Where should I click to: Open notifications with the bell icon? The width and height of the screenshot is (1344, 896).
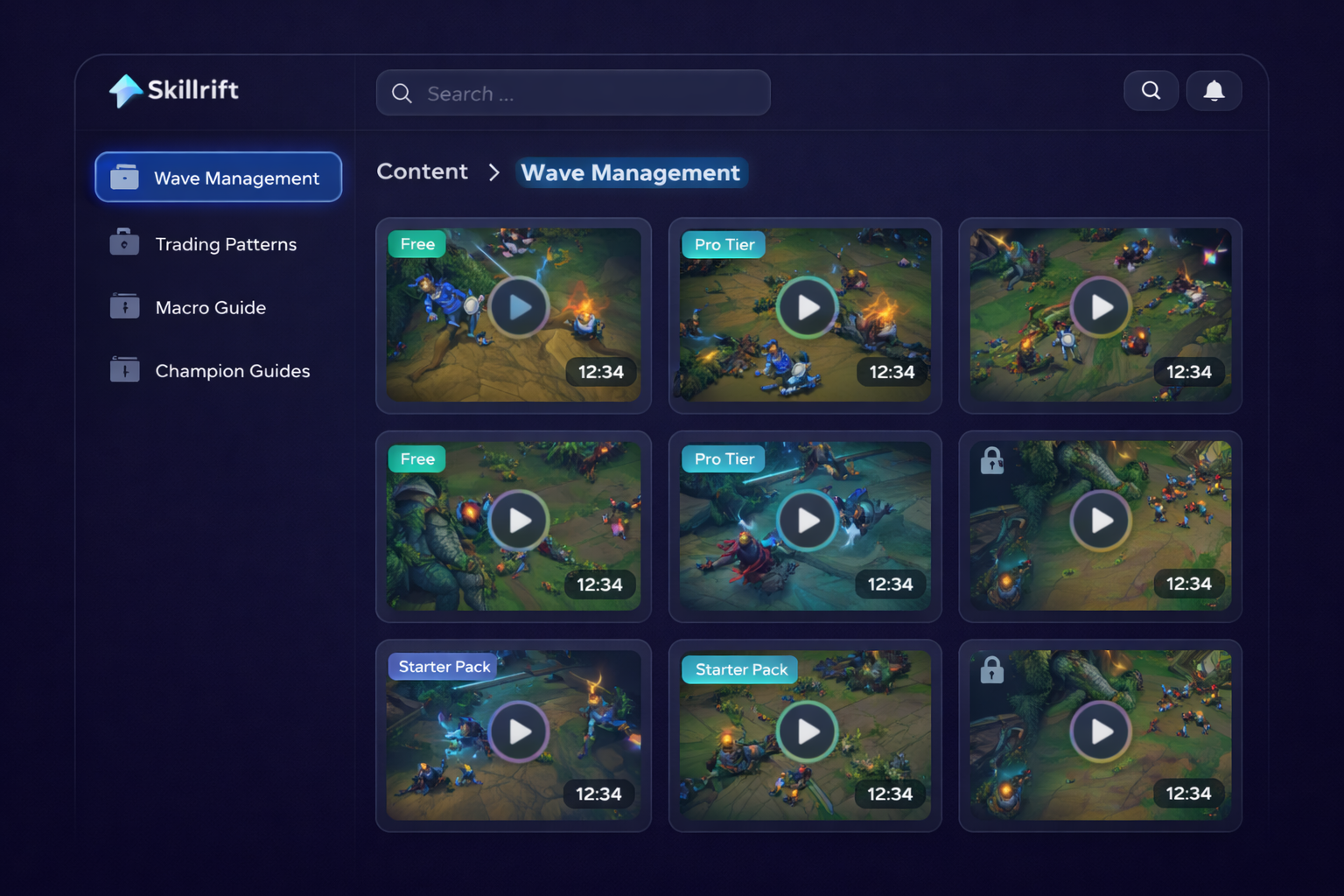tap(1214, 91)
